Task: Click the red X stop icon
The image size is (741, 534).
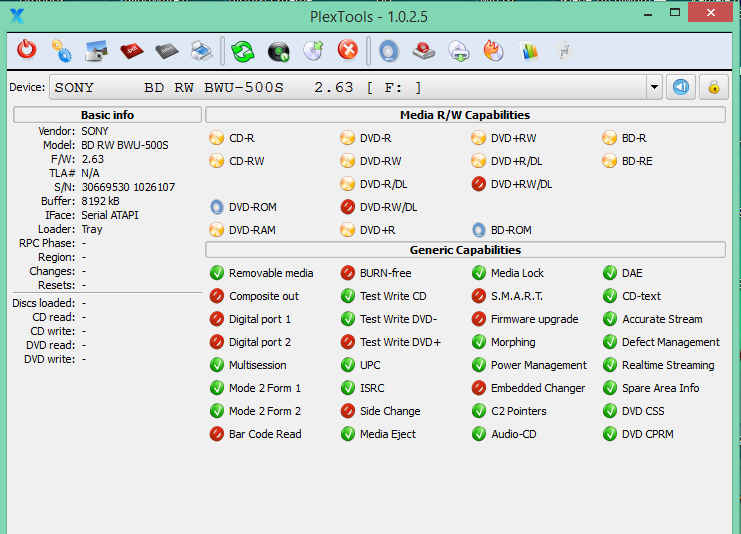Action: coord(348,50)
